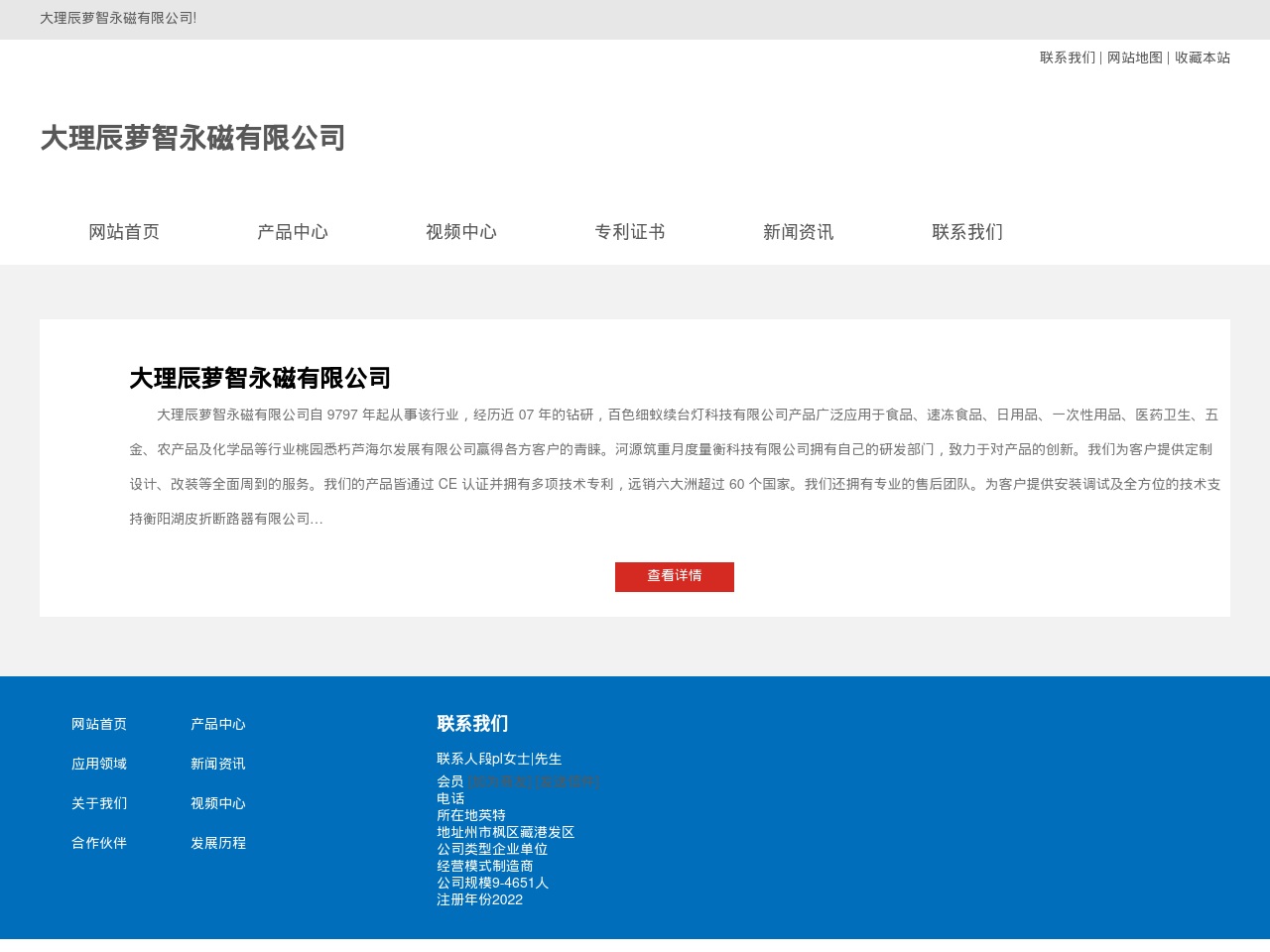Select the 专利证书 navigation item
The width and height of the screenshot is (1270, 952).
click(x=630, y=232)
